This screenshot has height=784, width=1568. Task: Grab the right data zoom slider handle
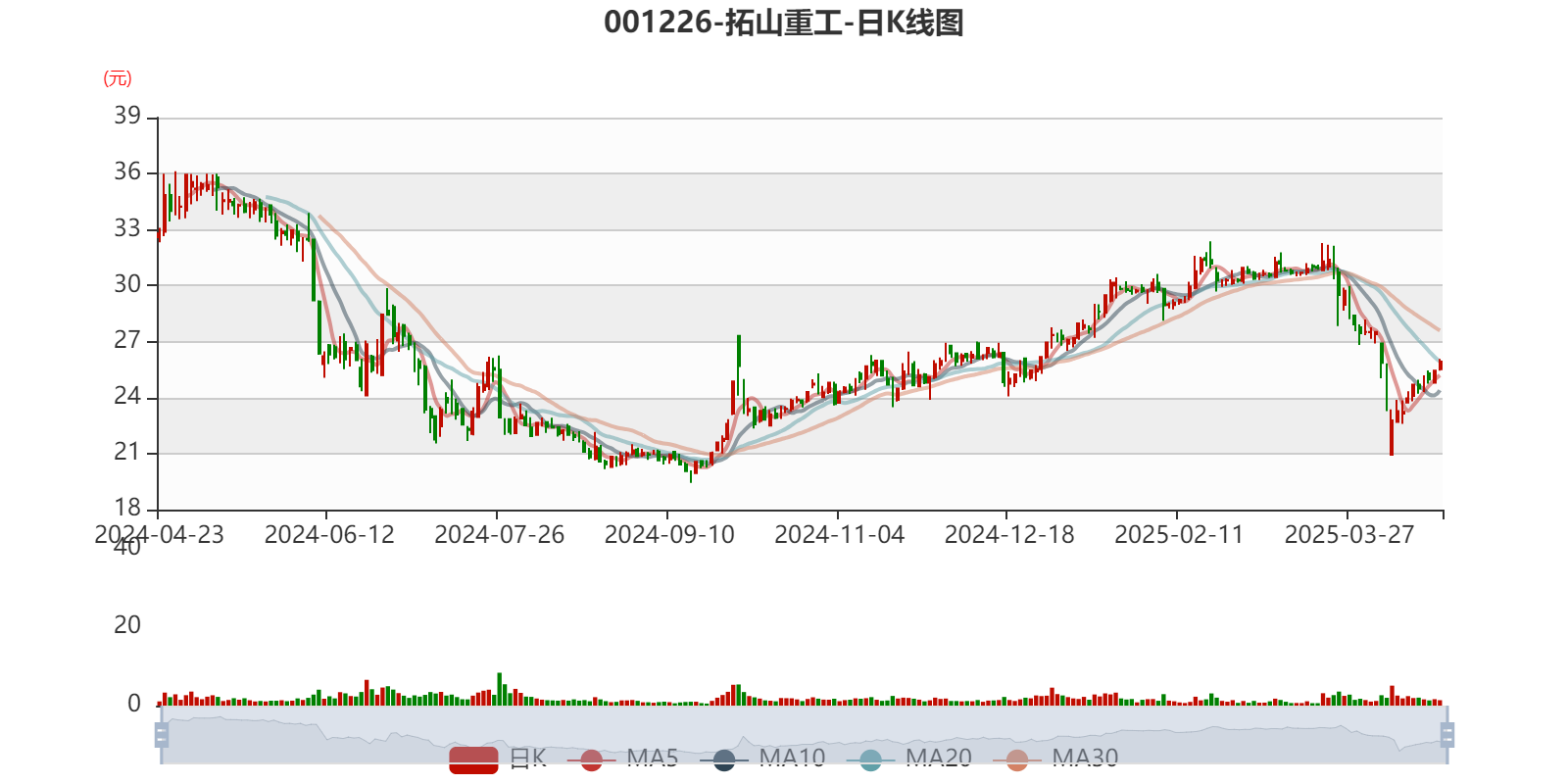pyautogui.click(x=1447, y=734)
